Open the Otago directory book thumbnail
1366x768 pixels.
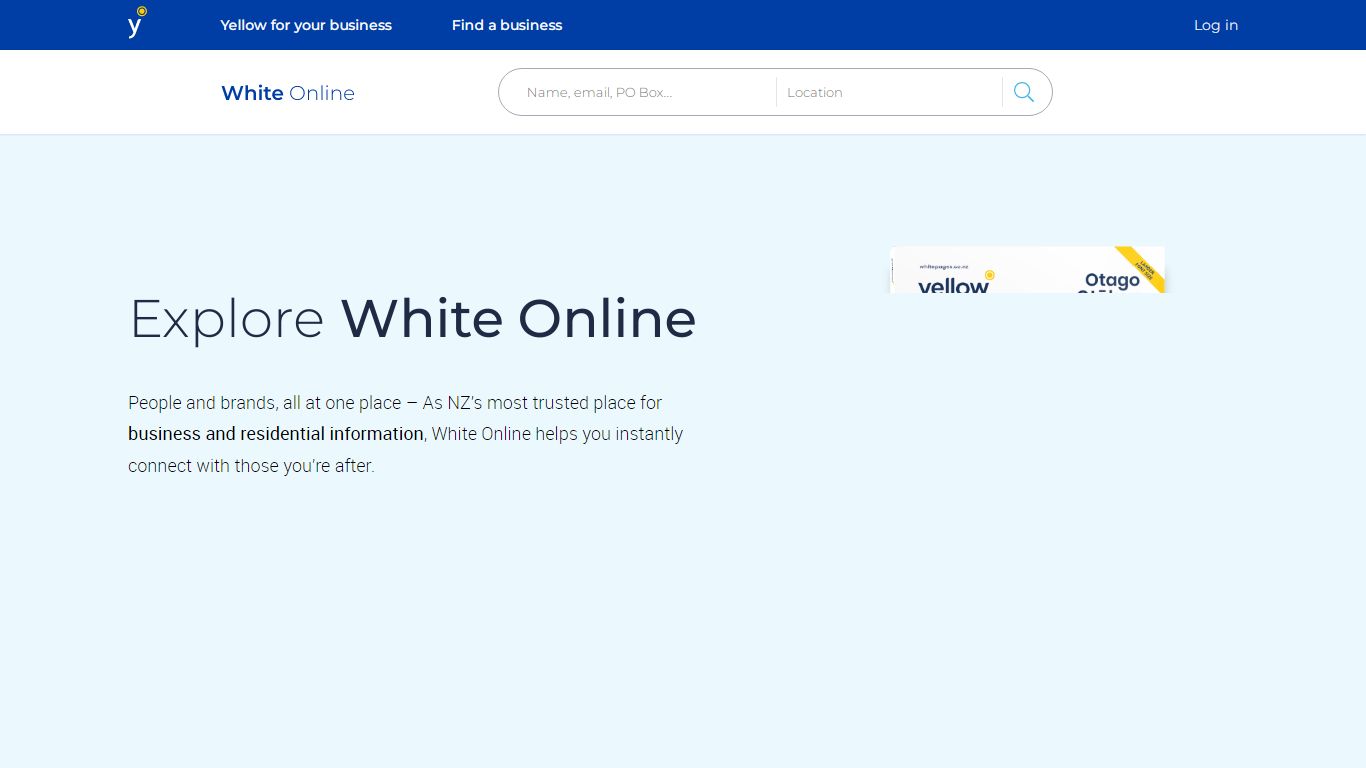point(1027,270)
